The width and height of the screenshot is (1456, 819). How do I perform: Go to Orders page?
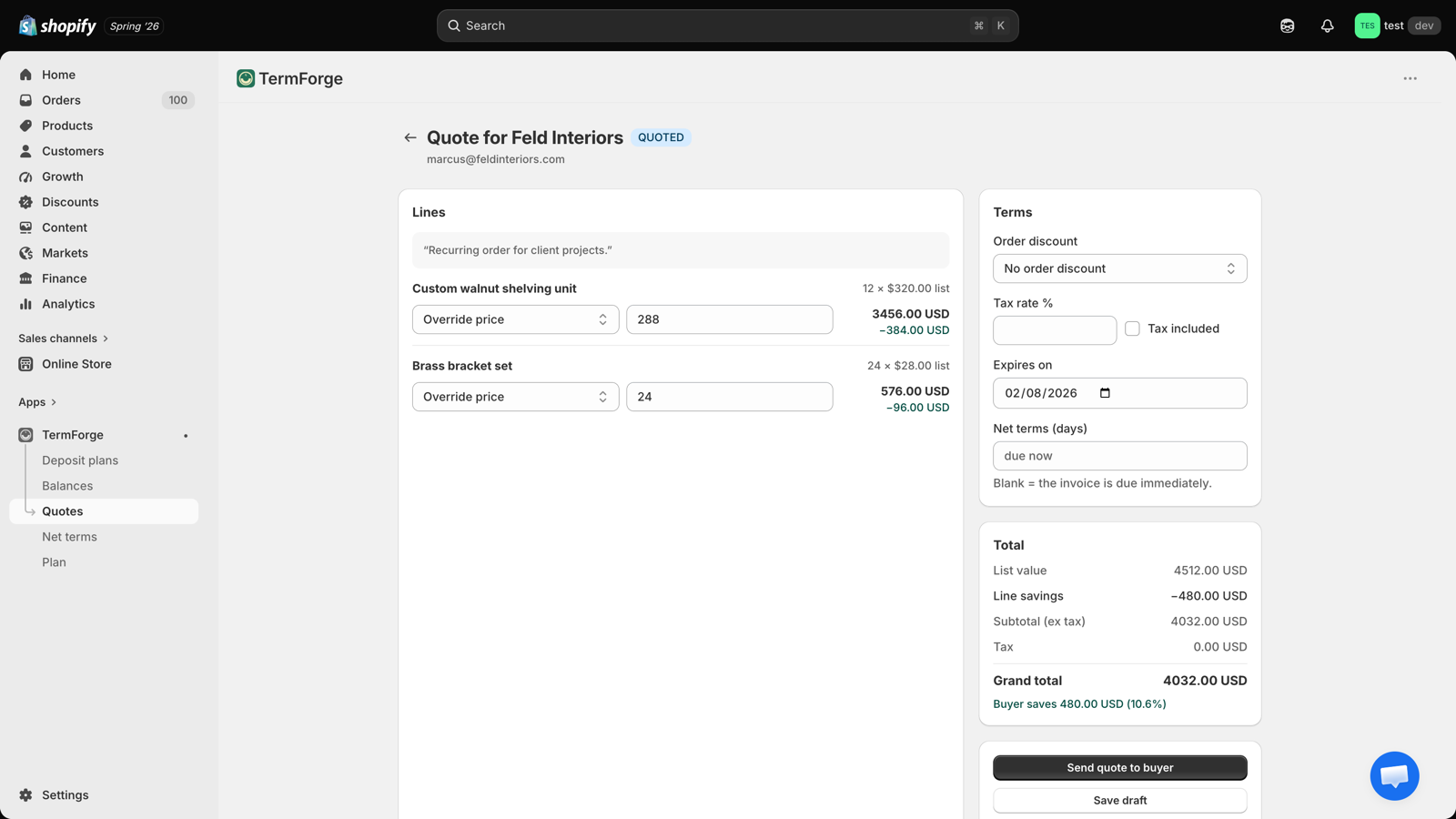click(x=61, y=100)
